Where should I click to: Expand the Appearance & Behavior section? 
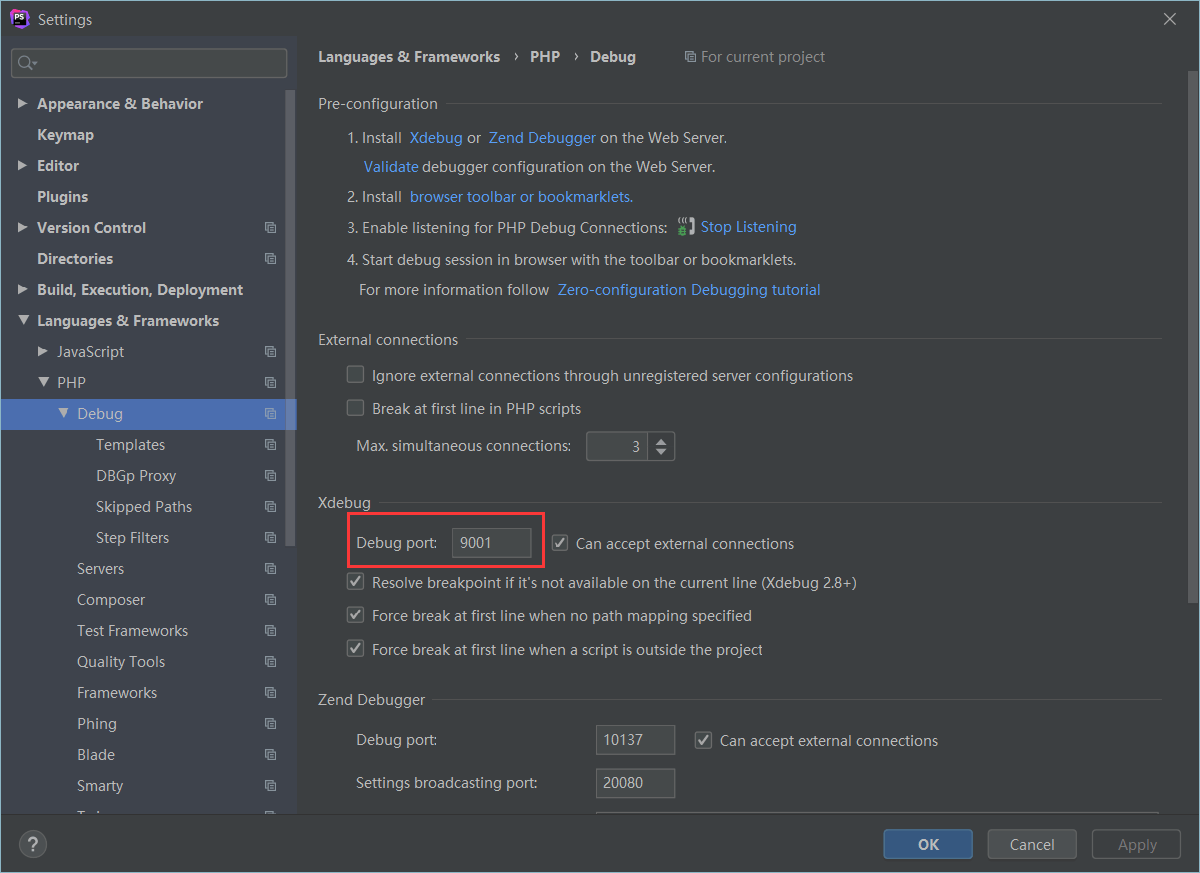pyautogui.click(x=22, y=104)
